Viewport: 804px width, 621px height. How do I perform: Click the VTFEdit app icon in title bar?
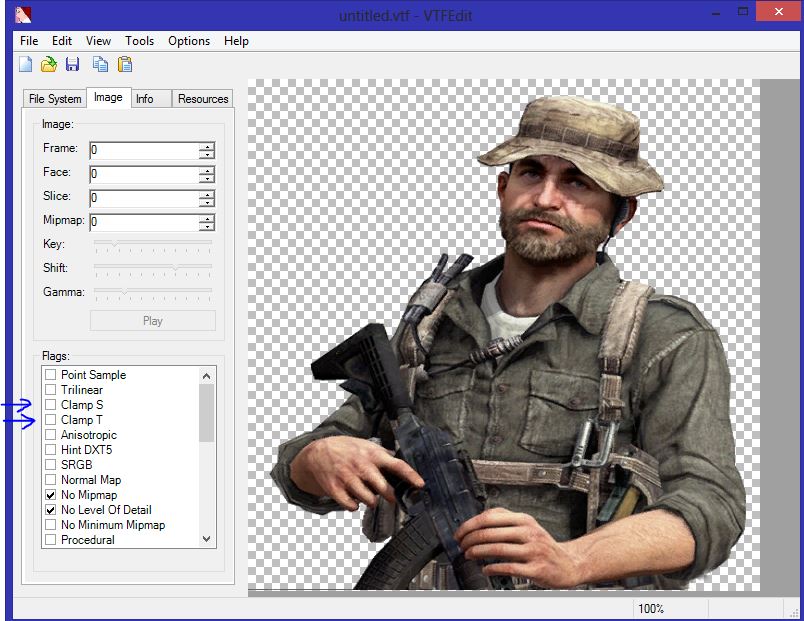(24, 14)
